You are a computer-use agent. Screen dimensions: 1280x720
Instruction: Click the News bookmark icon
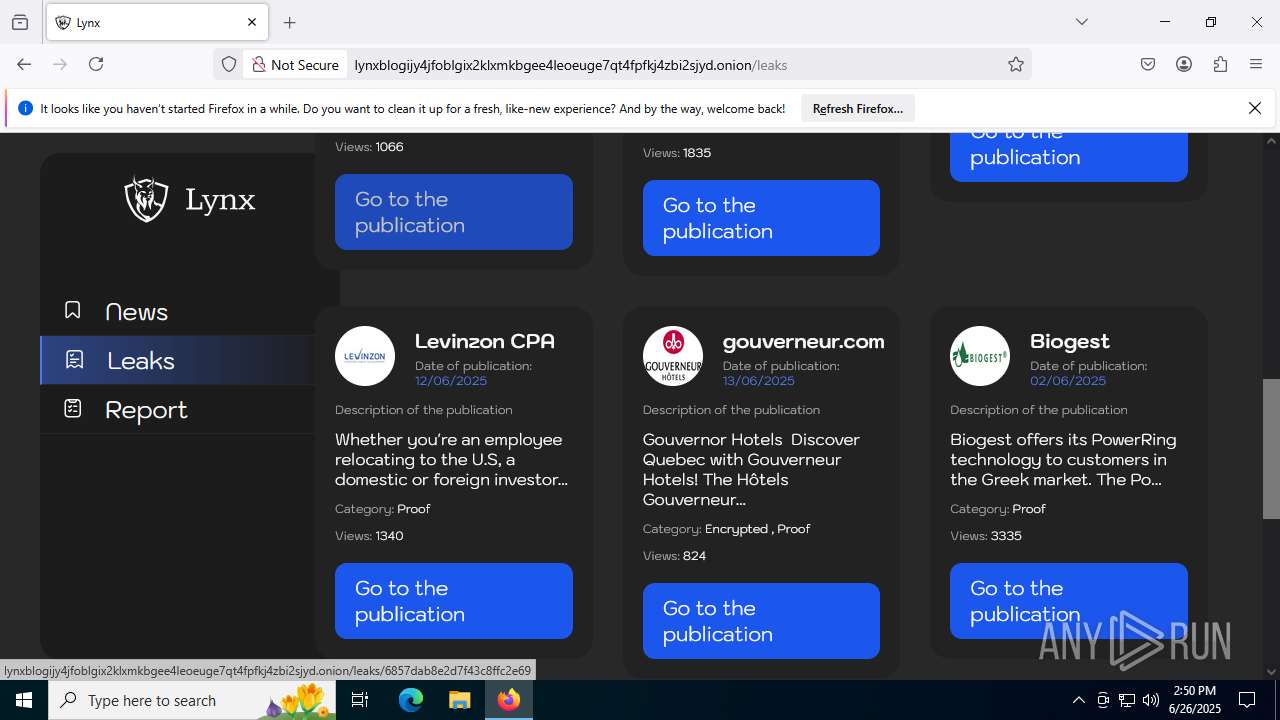72,310
